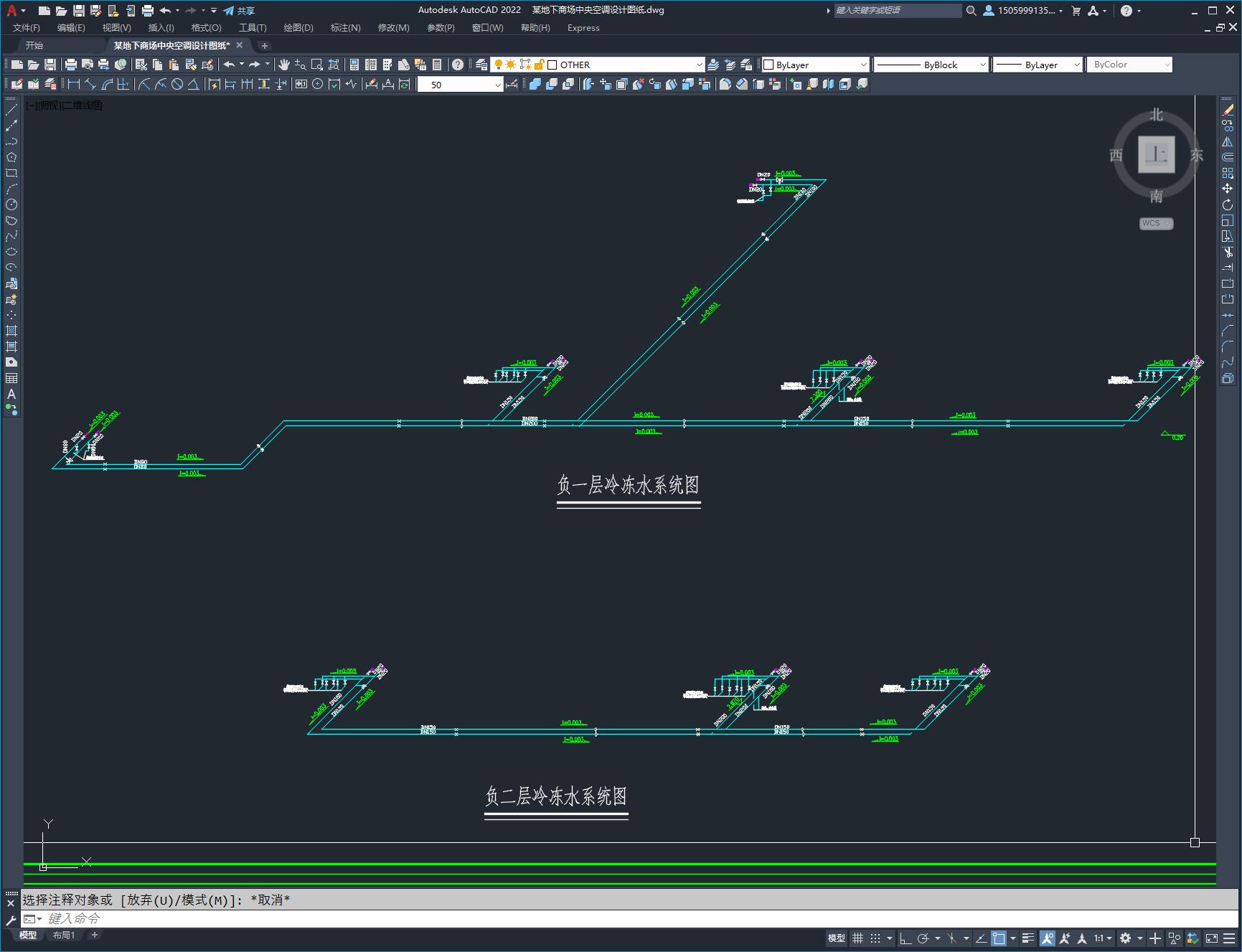The image size is (1242, 952).
Task: Click the Mirror tool
Action: 1228,141
